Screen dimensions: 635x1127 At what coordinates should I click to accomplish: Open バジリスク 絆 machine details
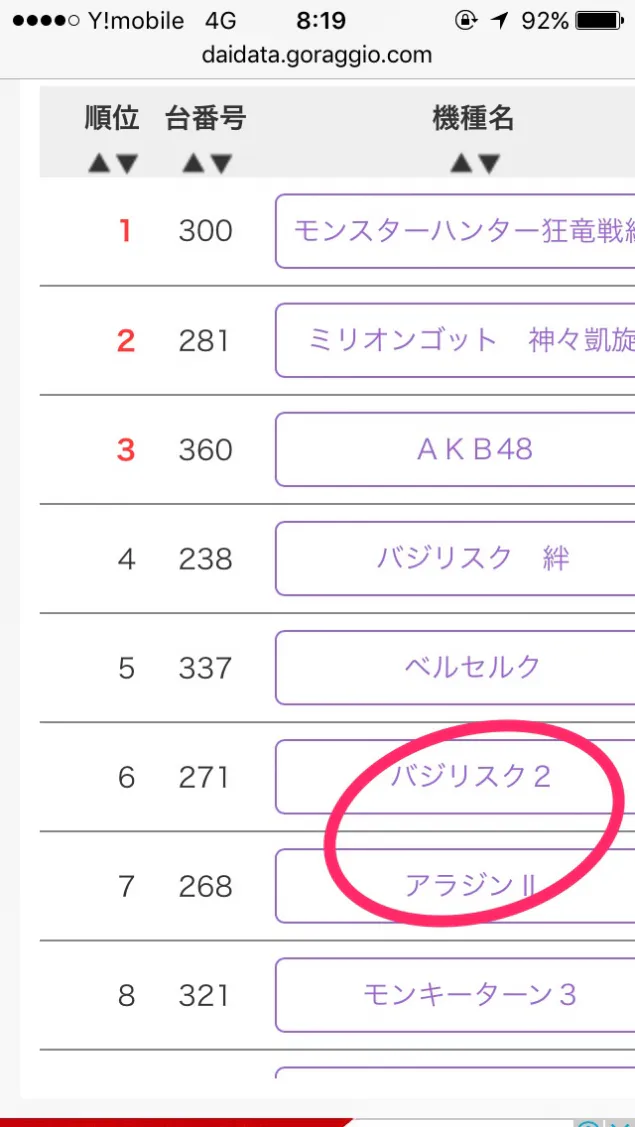pyautogui.click(x=455, y=558)
